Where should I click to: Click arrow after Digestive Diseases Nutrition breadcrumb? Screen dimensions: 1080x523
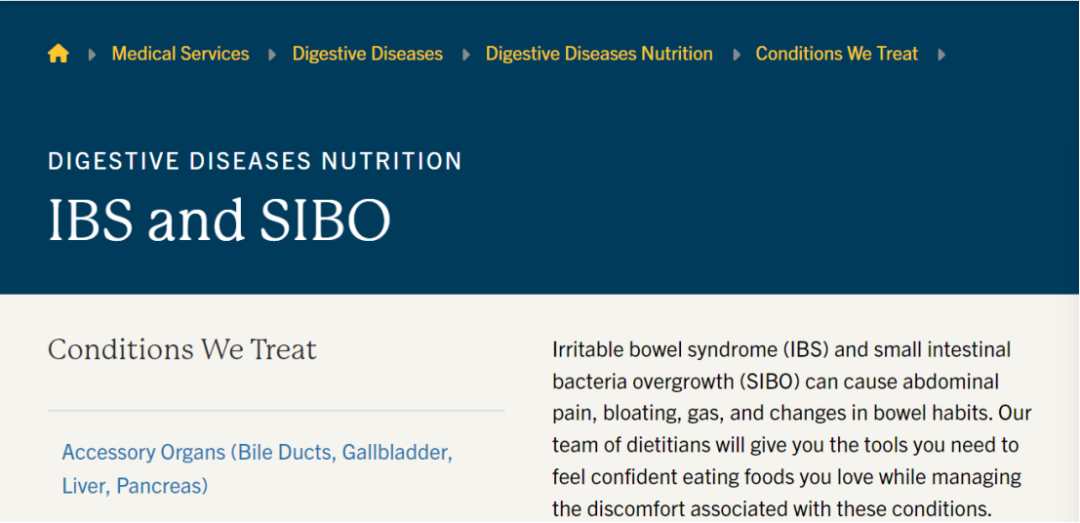coord(736,55)
